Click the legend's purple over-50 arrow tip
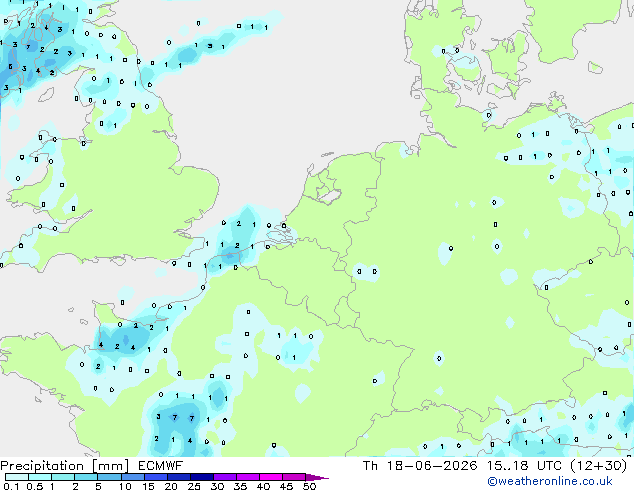Screen dimensions: 634x490 pyautogui.click(x=317, y=478)
